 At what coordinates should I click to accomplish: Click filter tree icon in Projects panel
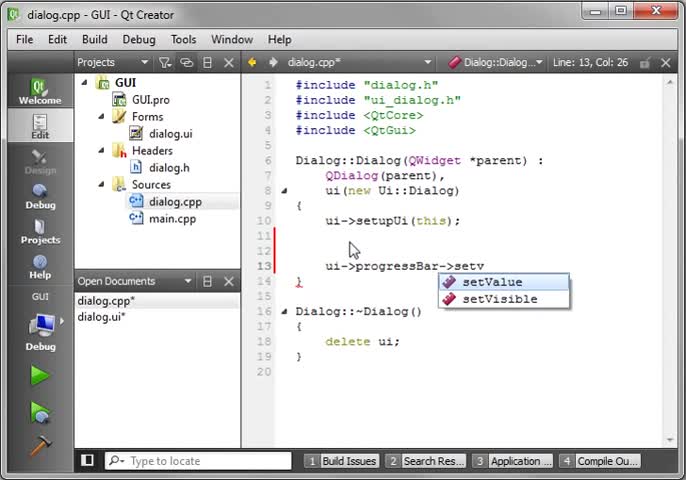coord(164,63)
